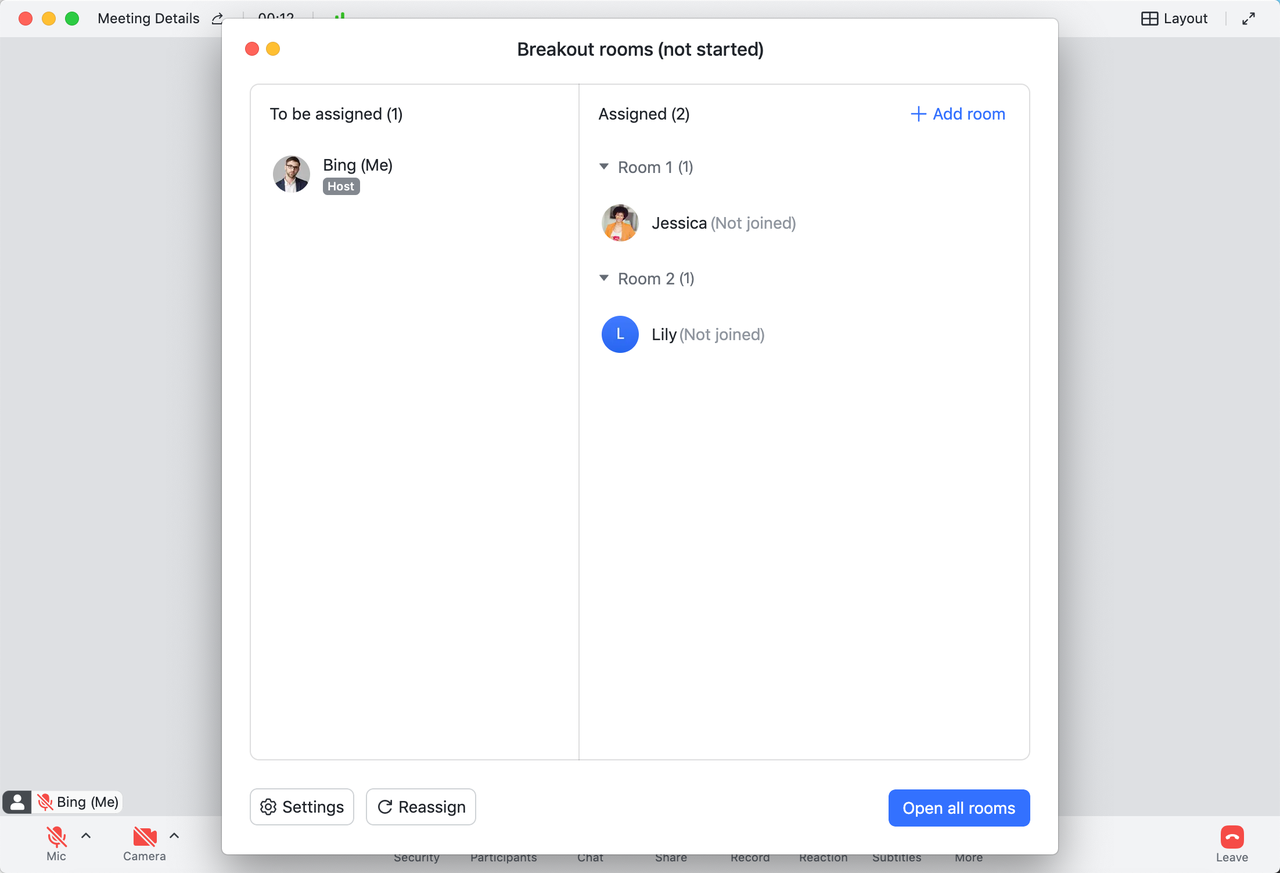1280x873 pixels.
Task: Click the red Leave call icon
Action: [x=1231, y=837]
